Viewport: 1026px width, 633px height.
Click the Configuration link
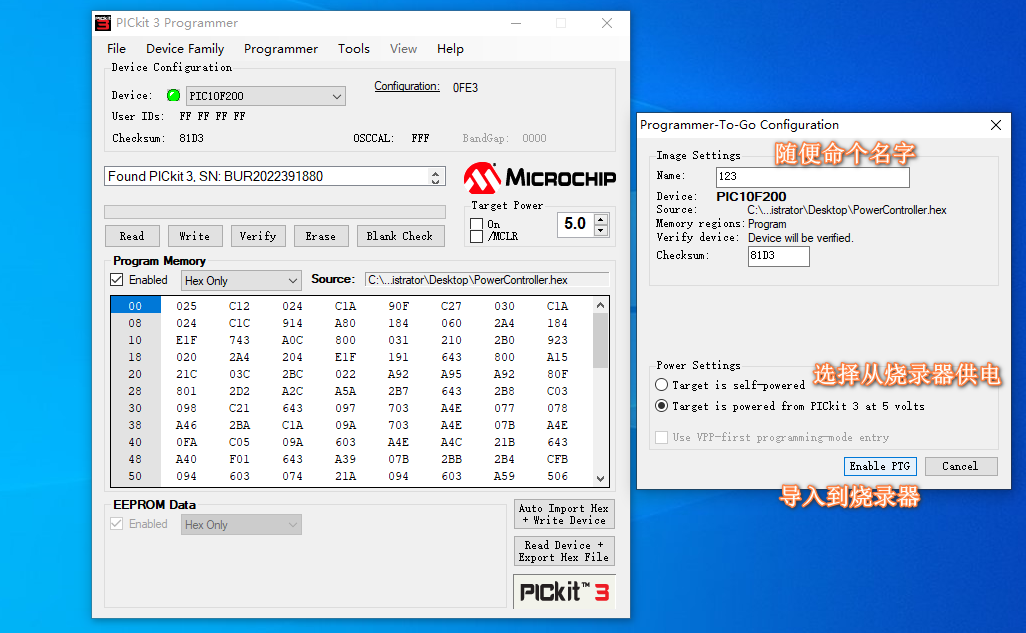pyautogui.click(x=407, y=86)
